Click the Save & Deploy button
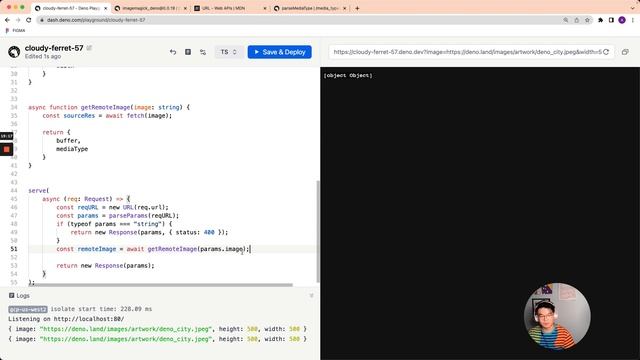The image size is (640, 360). pyautogui.click(x=280, y=52)
